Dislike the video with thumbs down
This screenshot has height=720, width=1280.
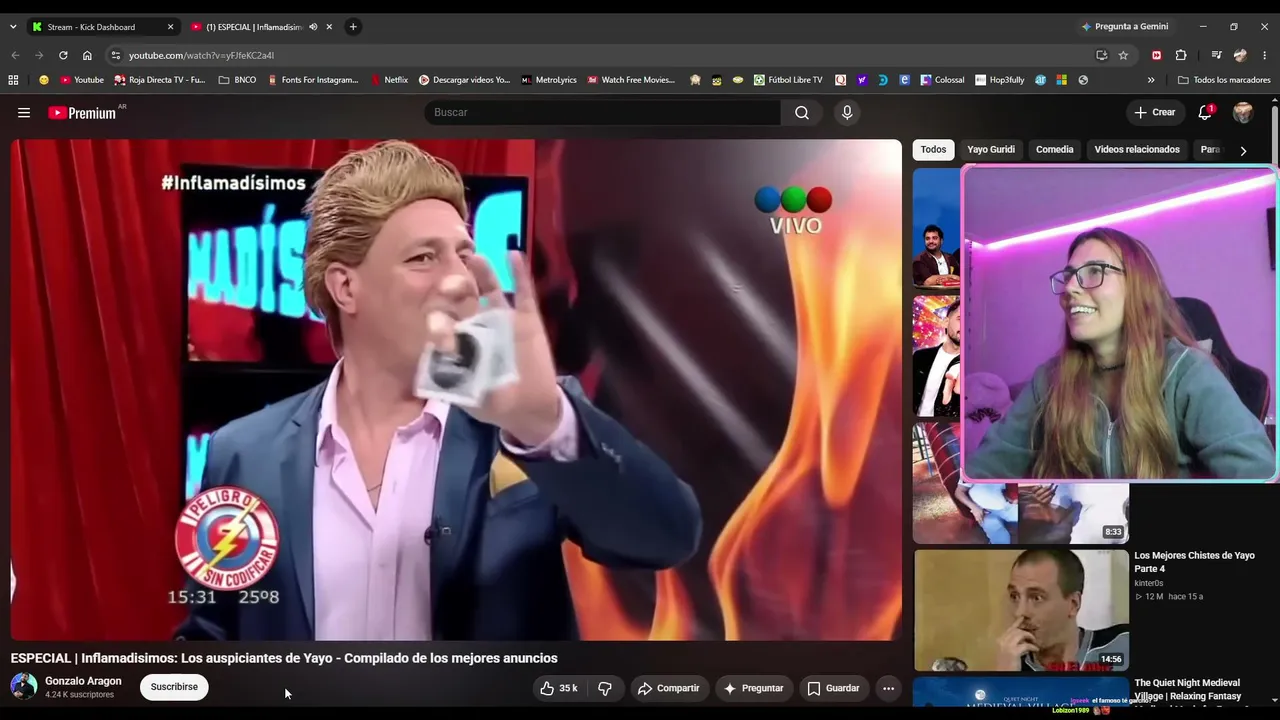point(605,688)
